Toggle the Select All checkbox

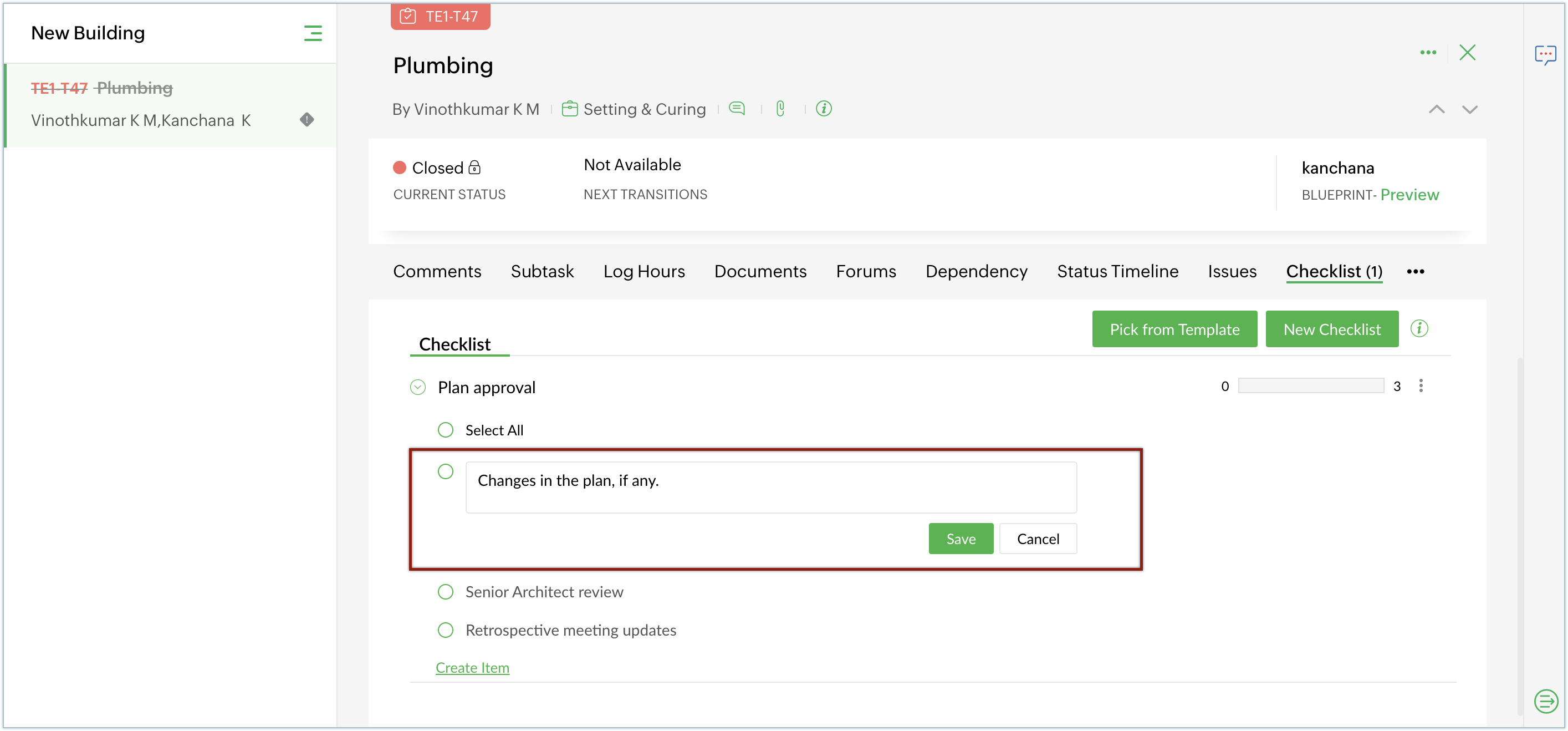[x=446, y=430]
